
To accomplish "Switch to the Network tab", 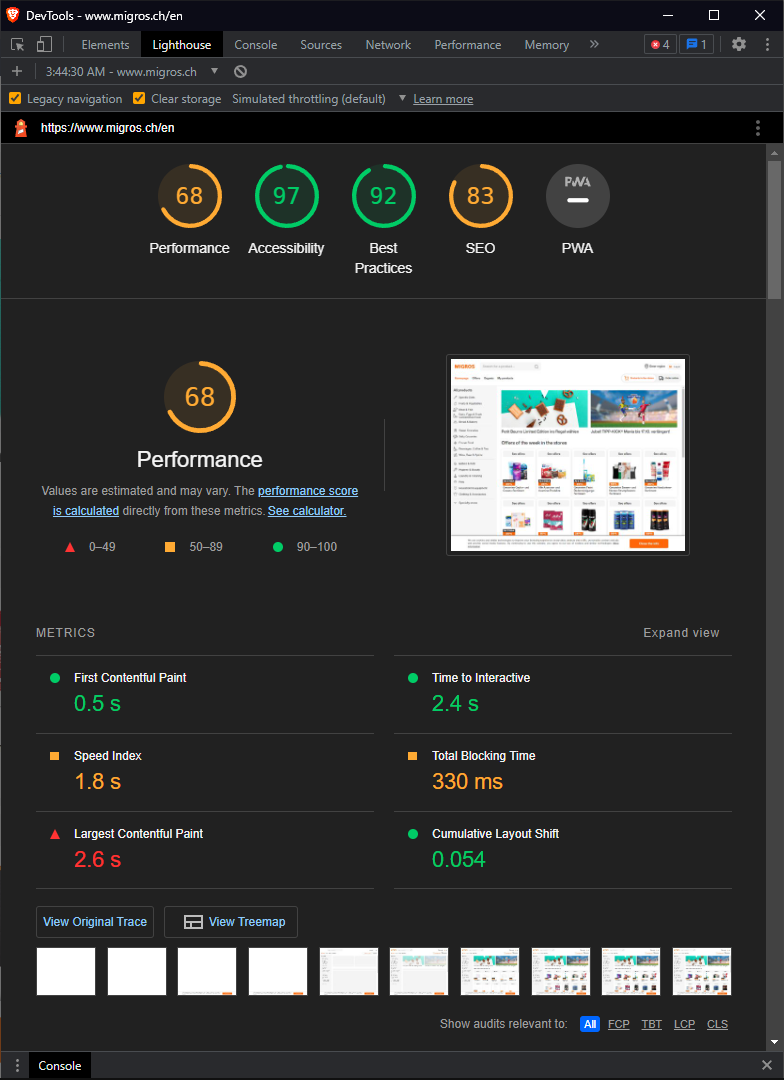I will pyautogui.click(x=388, y=45).
